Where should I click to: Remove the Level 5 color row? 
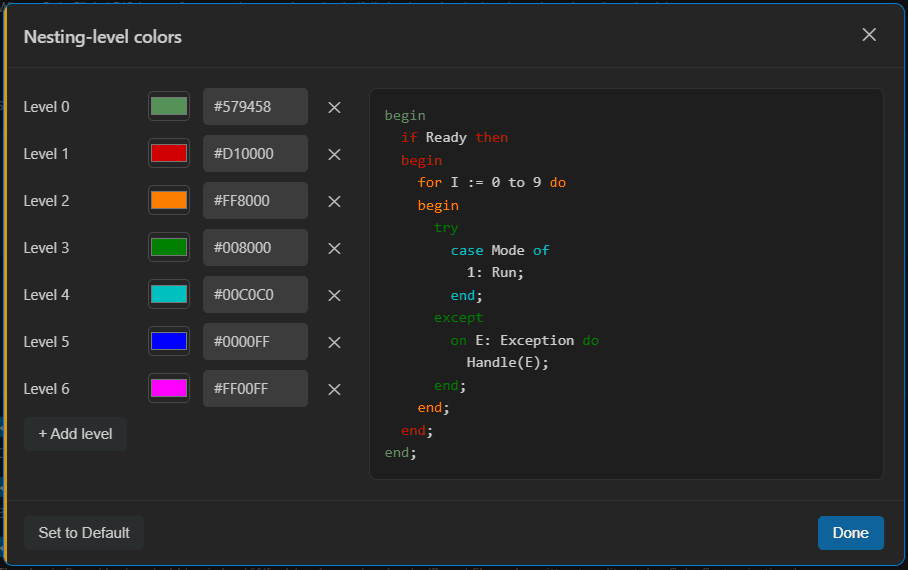[334, 342]
